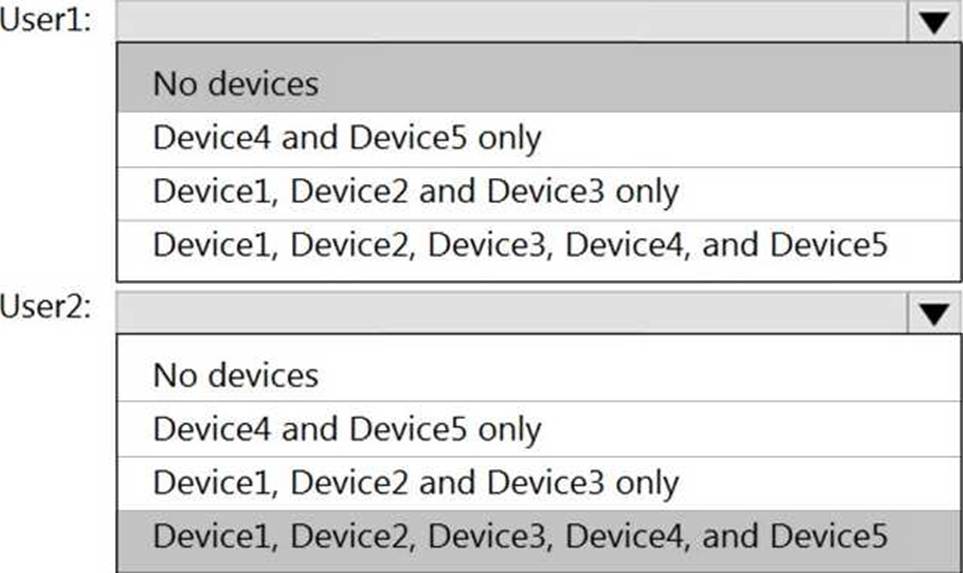Pick 'Device1, Device2 and Device3 only' for User2
963x573 pixels.
[415, 483]
